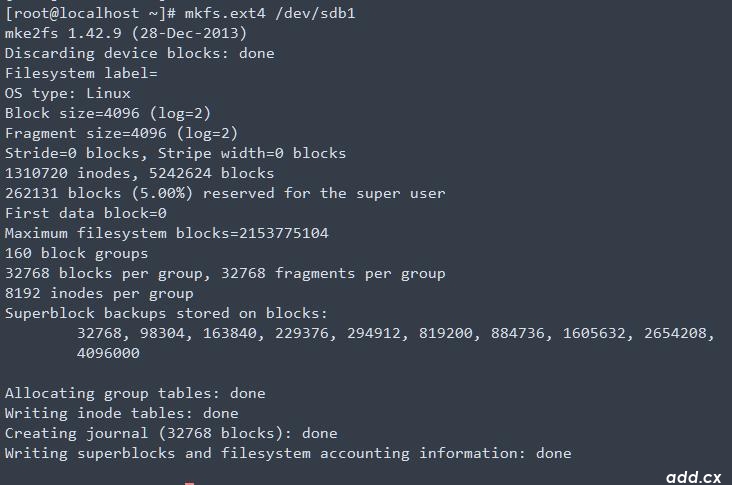Click the 1310720 inodes count line

(140, 173)
